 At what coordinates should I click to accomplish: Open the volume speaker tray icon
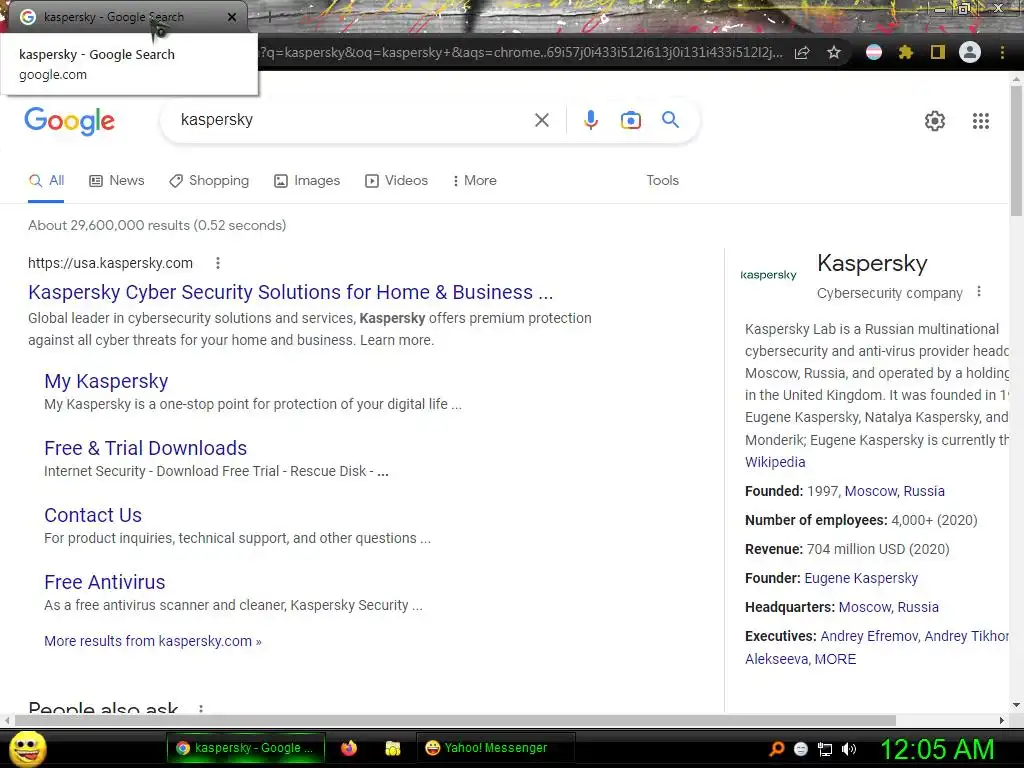(x=849, y=749)
